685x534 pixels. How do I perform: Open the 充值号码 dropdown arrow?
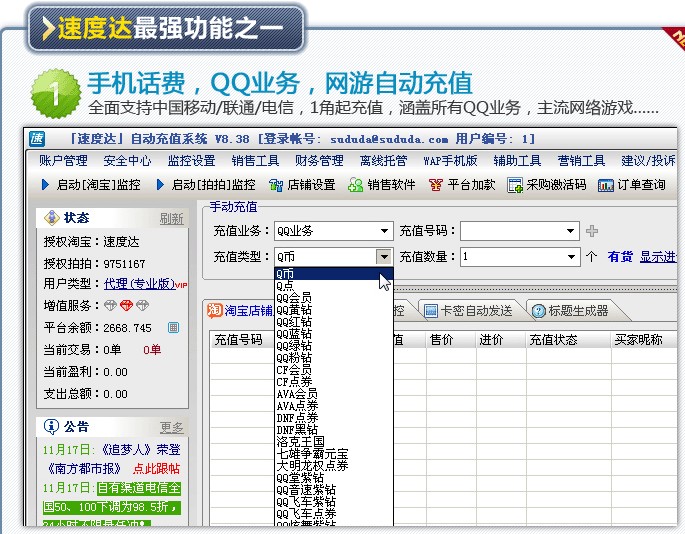[x=570, y=231]
